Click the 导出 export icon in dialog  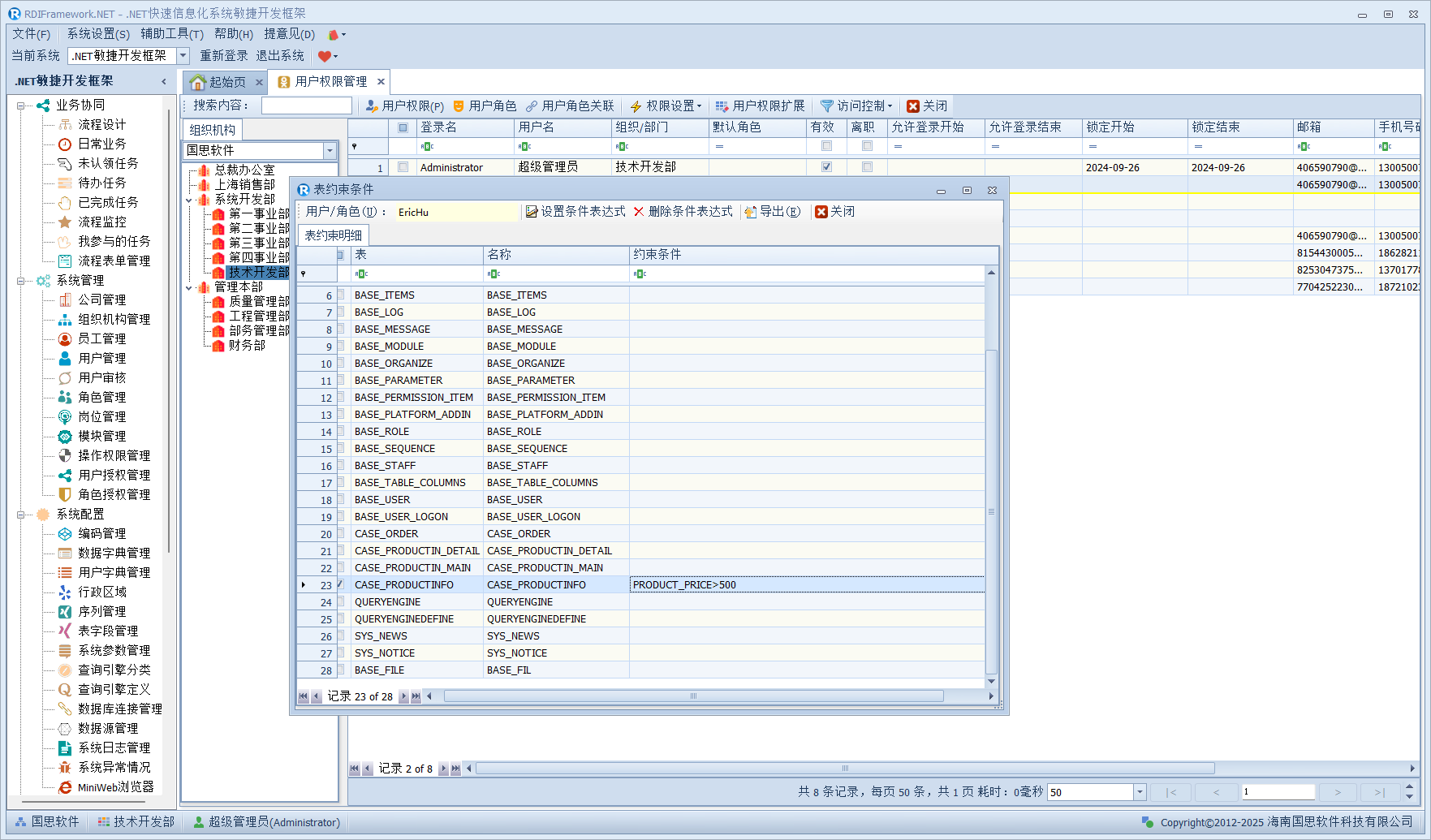pyautogui.click(x=751, y=212)
